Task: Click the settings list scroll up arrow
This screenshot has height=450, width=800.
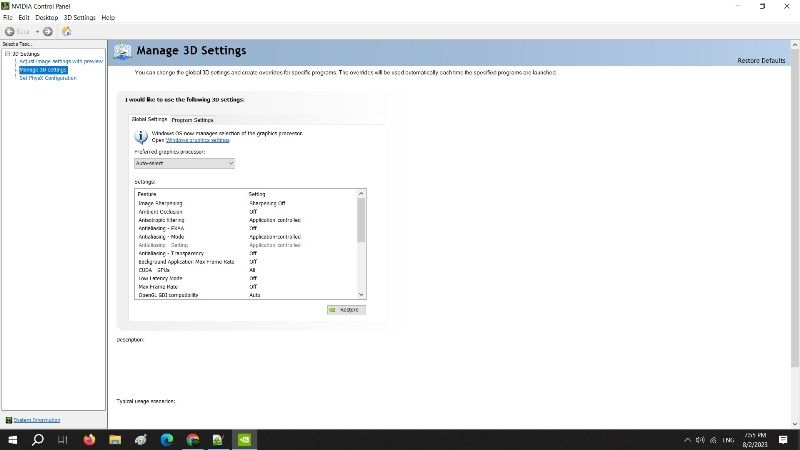Action: coord(361,193)
